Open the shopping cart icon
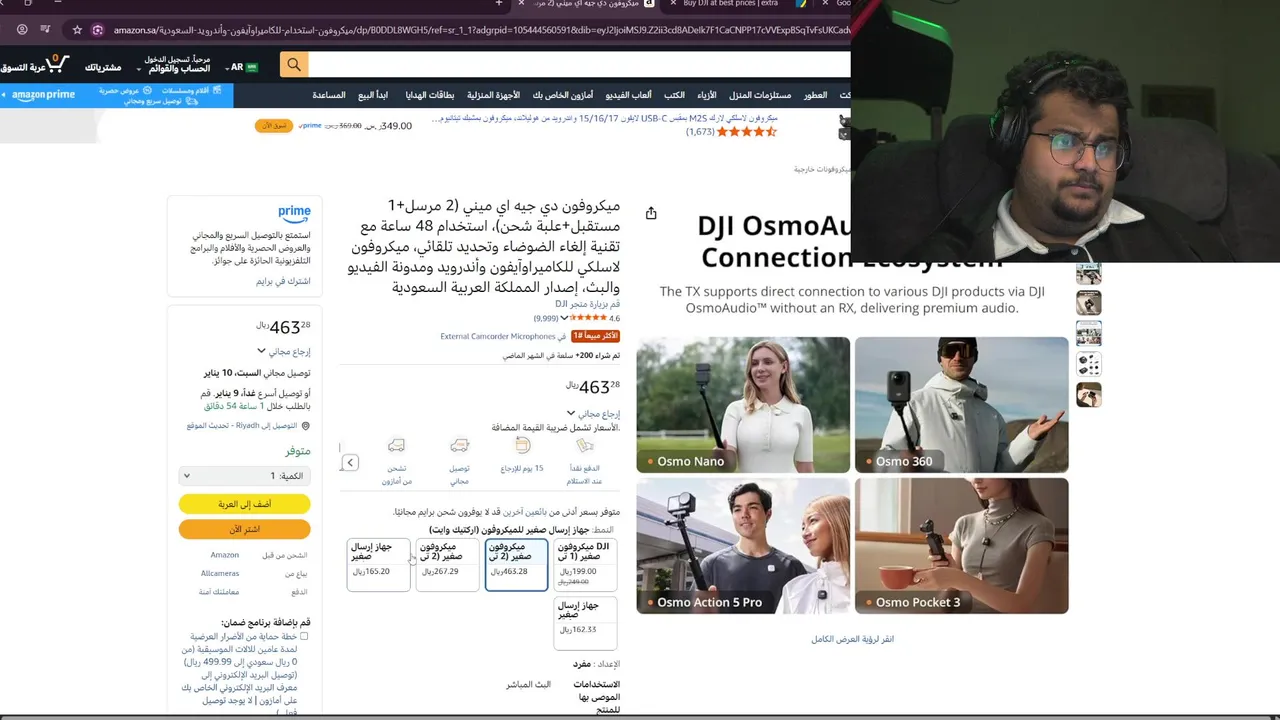 click(57, 64)
